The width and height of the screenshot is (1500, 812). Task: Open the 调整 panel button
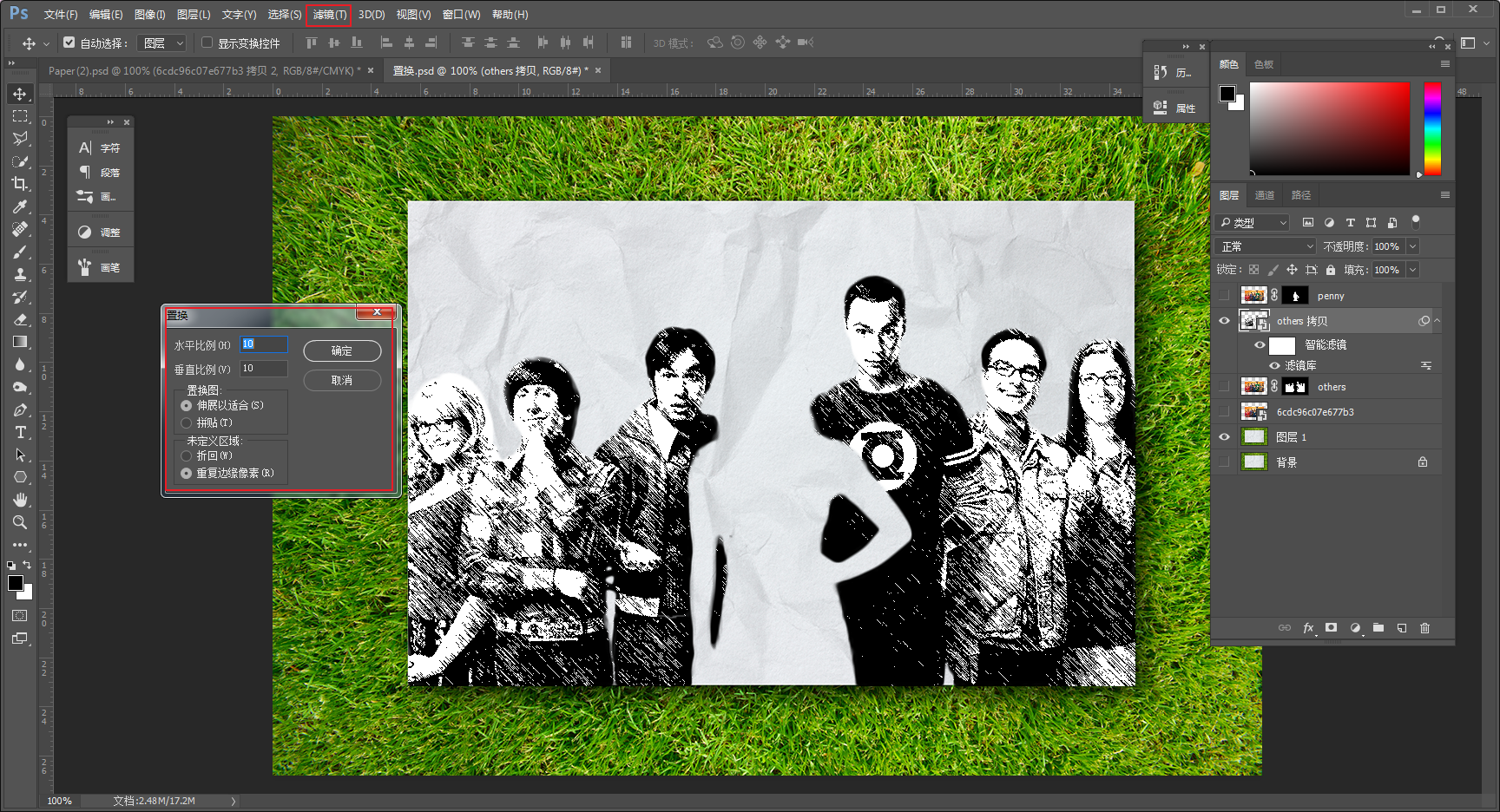(x=101, y=232)
